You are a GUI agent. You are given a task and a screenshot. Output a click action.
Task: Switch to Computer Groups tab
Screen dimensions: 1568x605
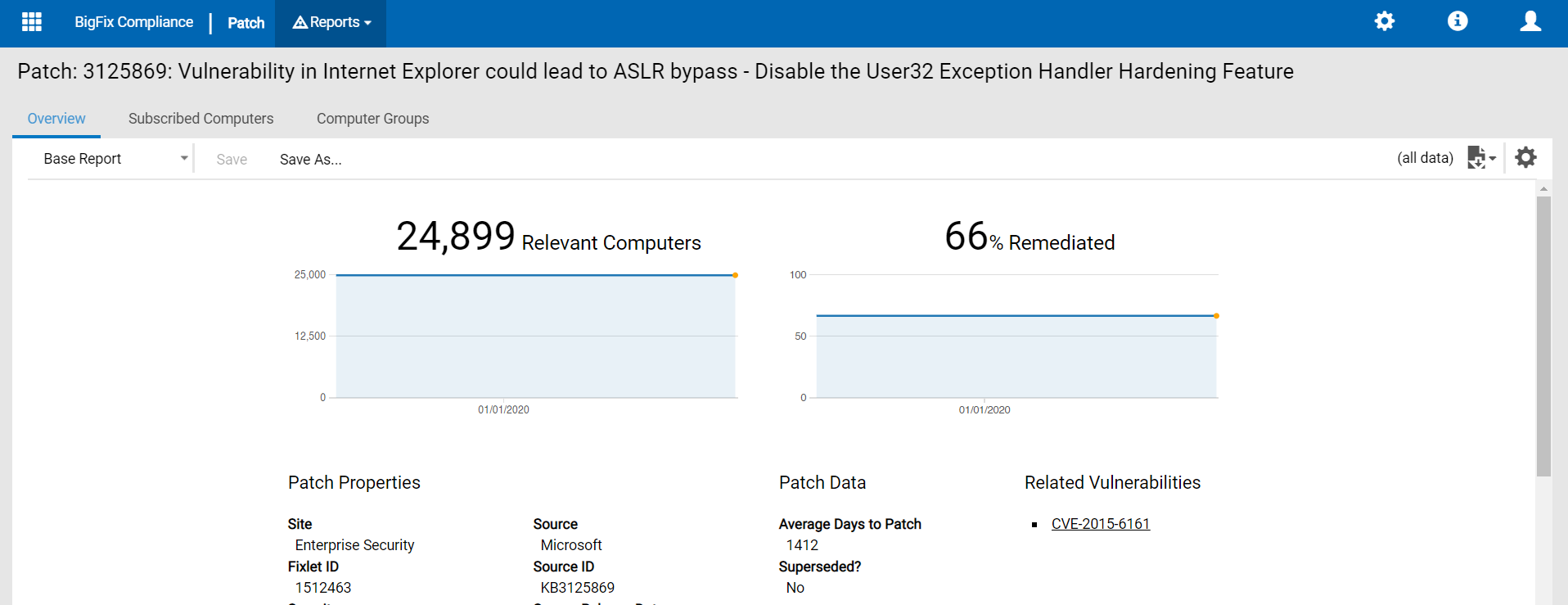372,119
